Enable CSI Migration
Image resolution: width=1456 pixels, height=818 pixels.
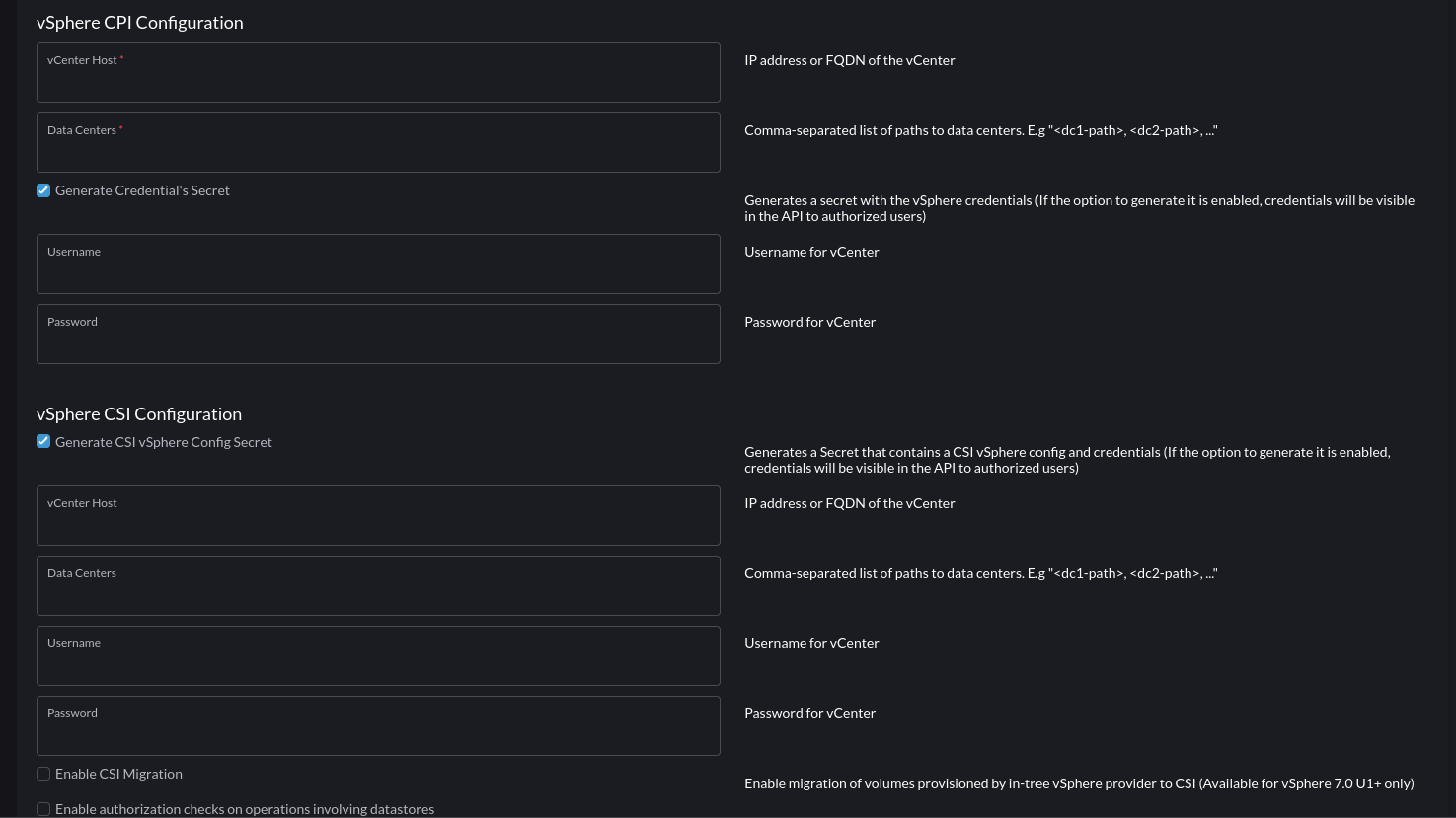coord(43,774)
